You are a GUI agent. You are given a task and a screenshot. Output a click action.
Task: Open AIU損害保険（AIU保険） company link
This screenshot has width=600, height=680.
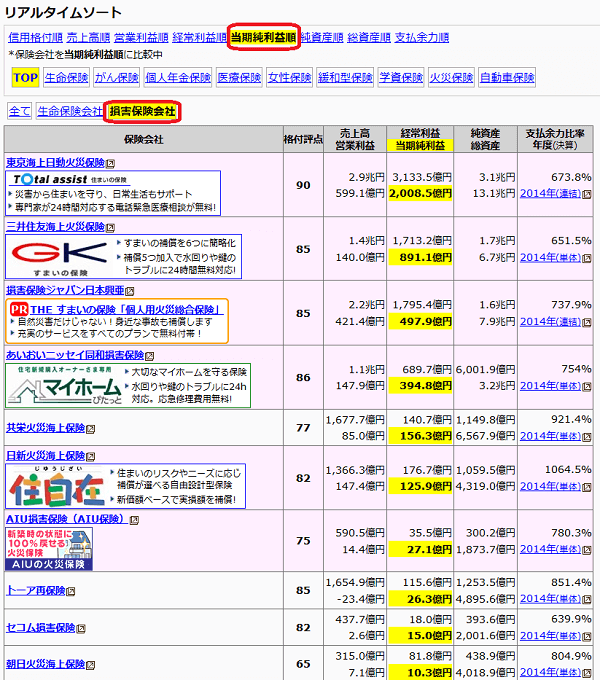tap(67, 519)
